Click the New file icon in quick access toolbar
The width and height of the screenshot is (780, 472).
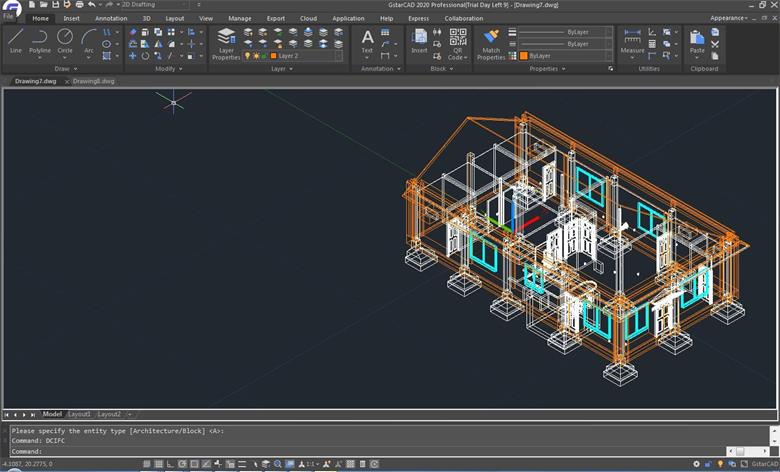tap(32, 4)
